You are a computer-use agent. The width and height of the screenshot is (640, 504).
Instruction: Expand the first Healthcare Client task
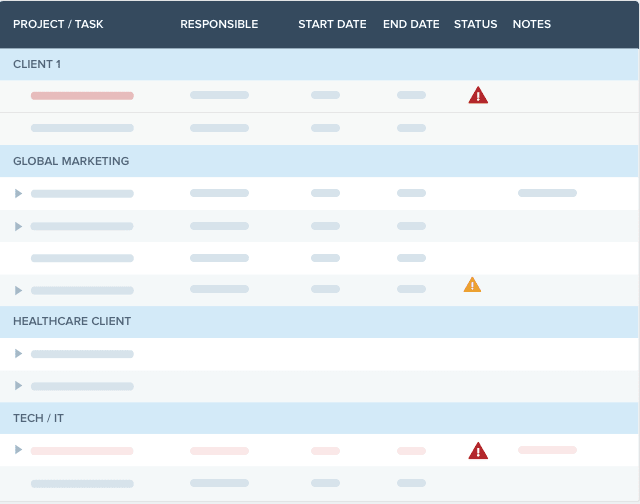pyautogui.click(x=19, y=353)
